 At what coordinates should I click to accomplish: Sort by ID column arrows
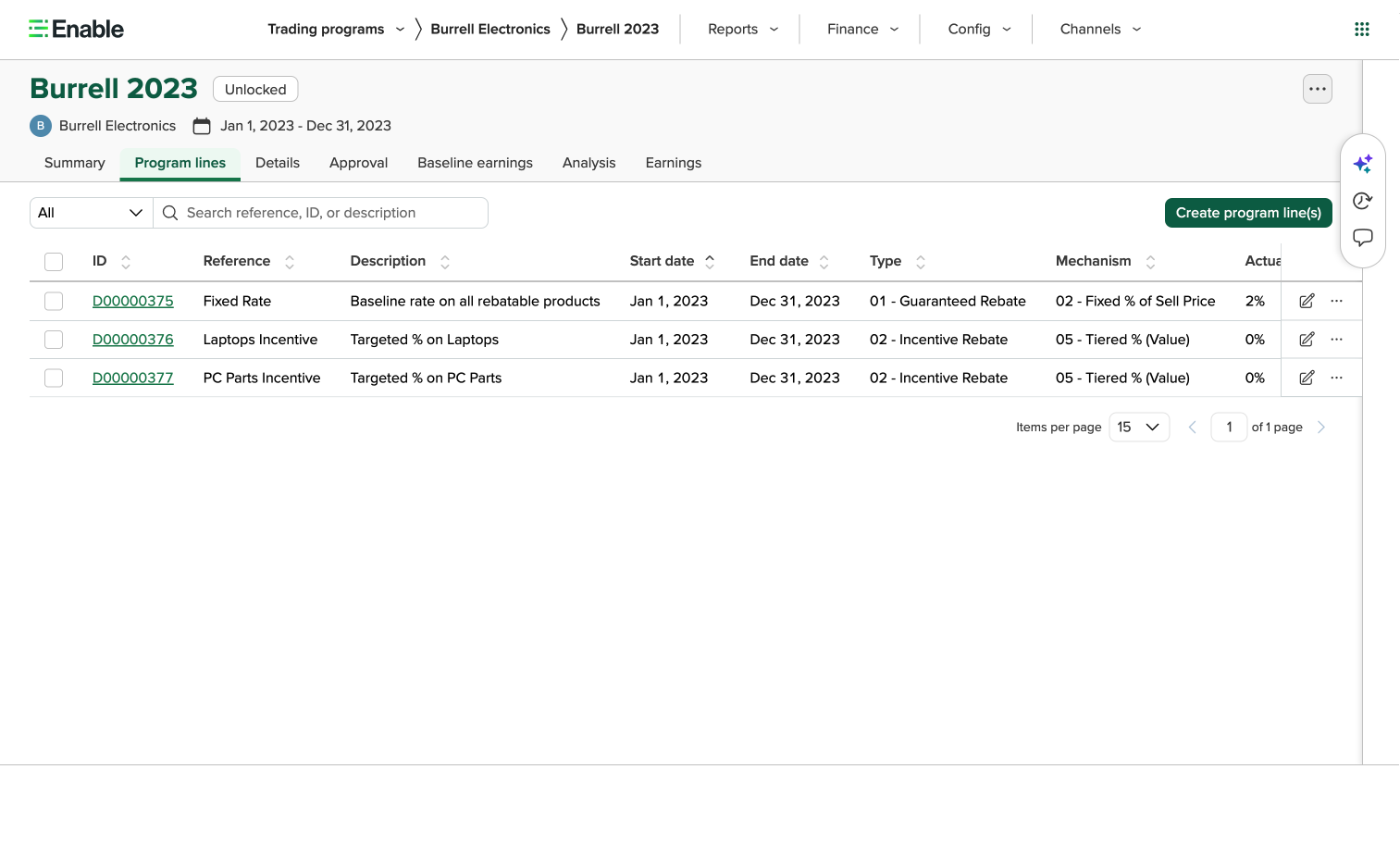(126, 262)
